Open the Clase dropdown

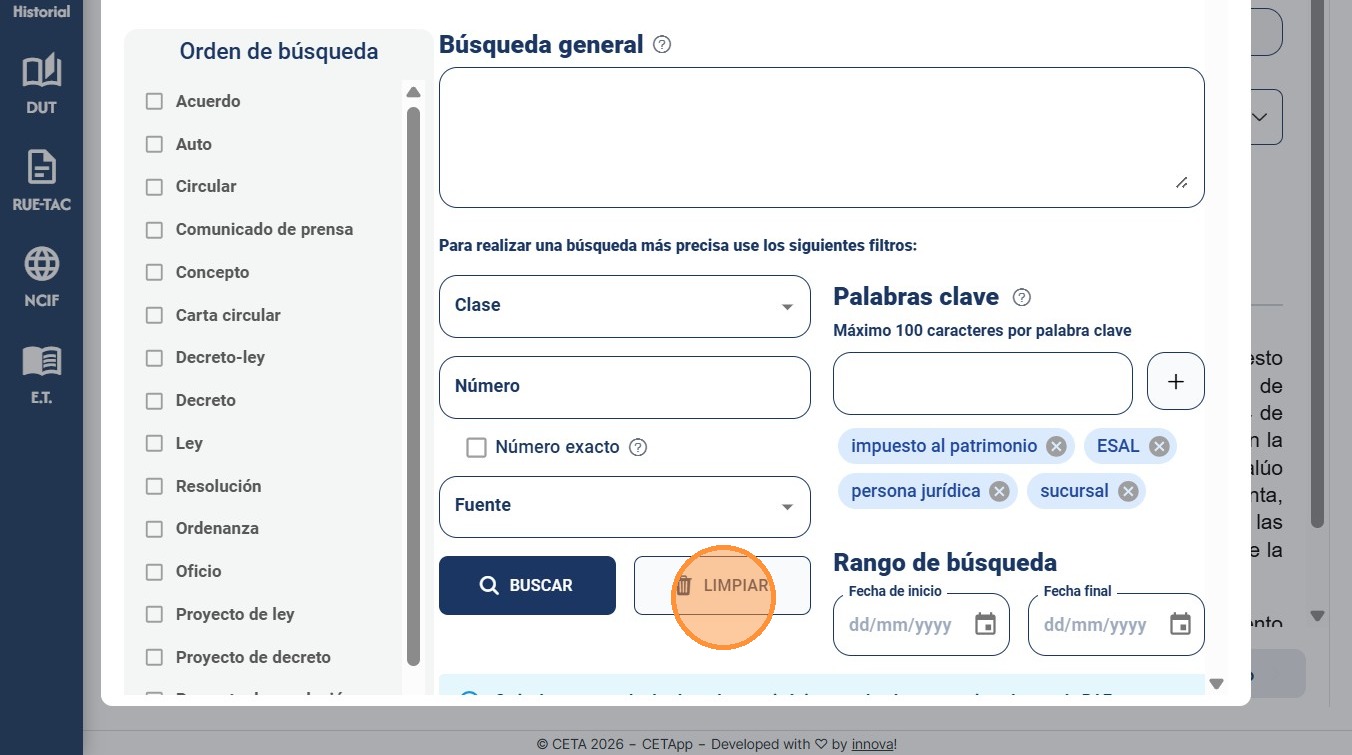625,306
